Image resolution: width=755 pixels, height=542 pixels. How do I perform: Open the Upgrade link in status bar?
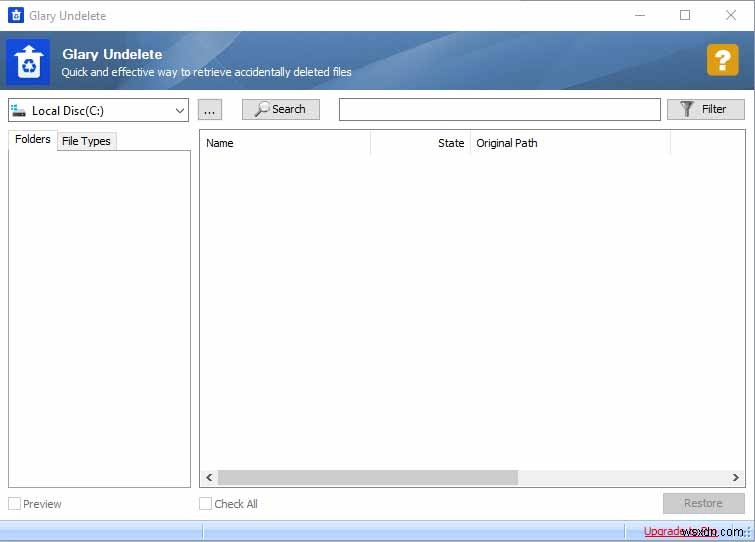[680, 531]
